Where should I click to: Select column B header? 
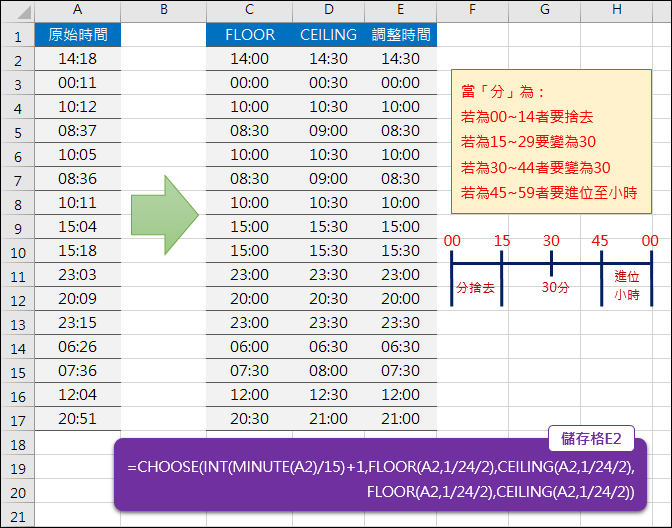[x=163, y=10]
